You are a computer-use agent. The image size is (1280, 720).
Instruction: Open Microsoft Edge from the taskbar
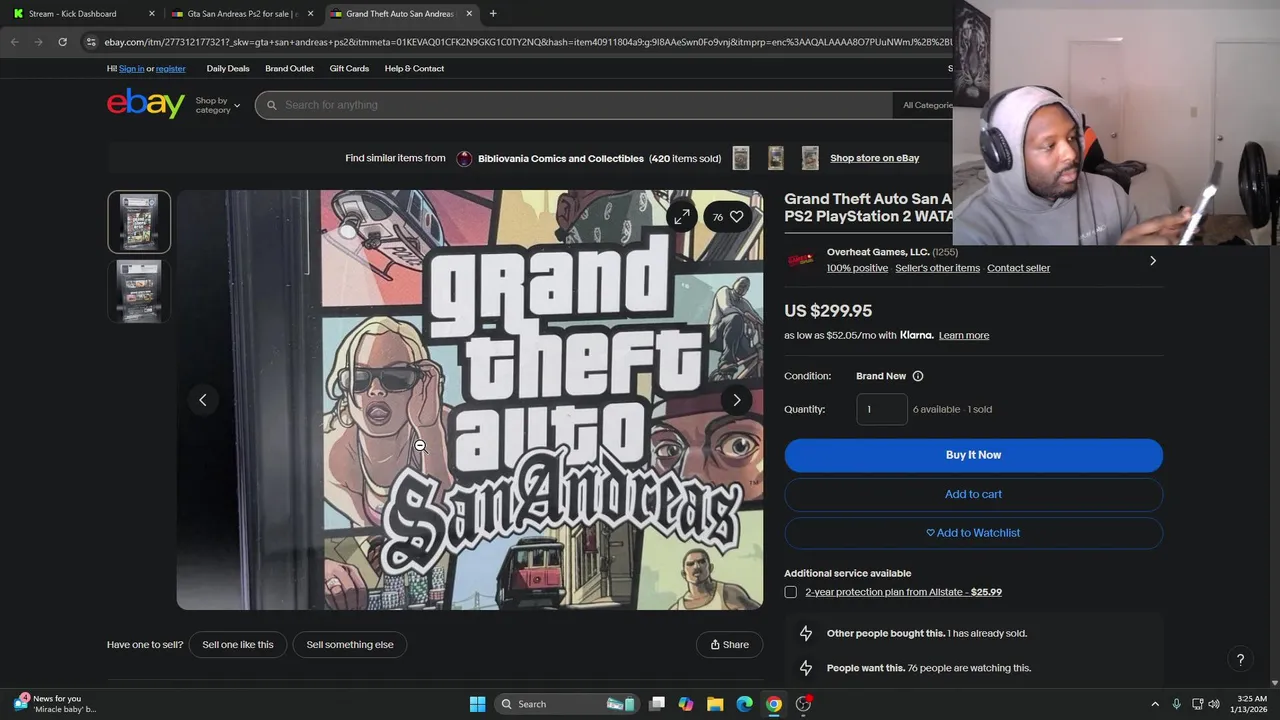(744, 704)
